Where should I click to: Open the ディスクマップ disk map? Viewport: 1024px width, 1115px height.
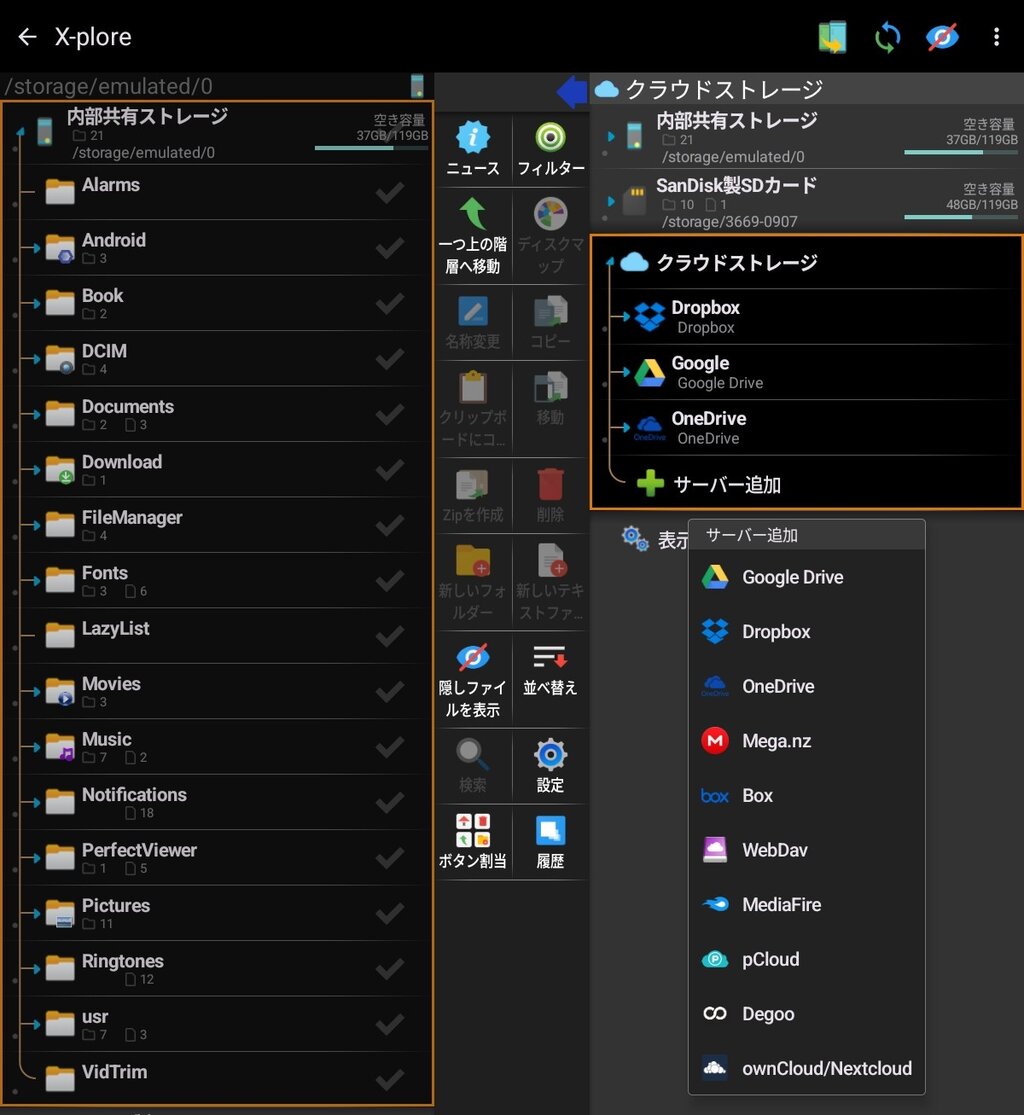(550, 236)
